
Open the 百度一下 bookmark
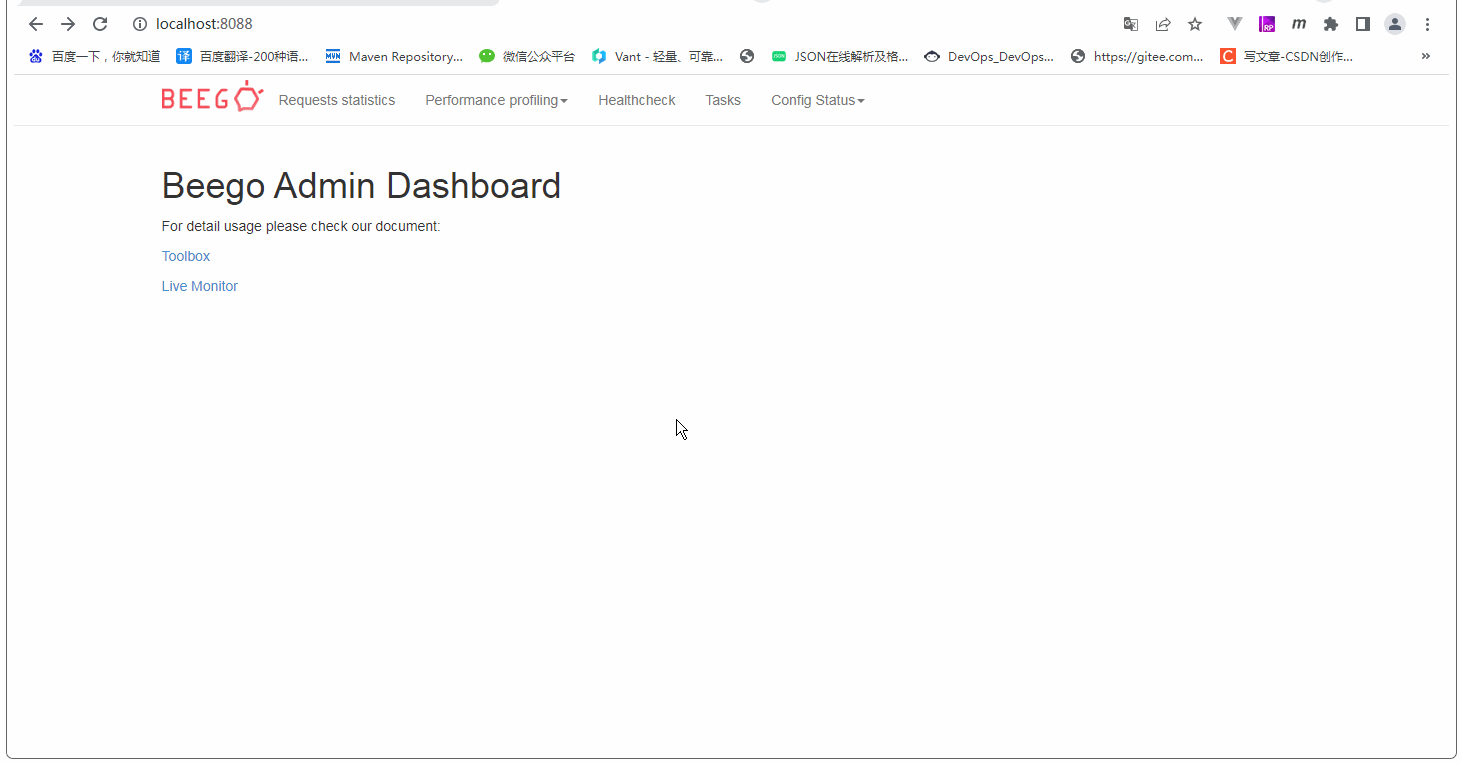click(94, 57)
